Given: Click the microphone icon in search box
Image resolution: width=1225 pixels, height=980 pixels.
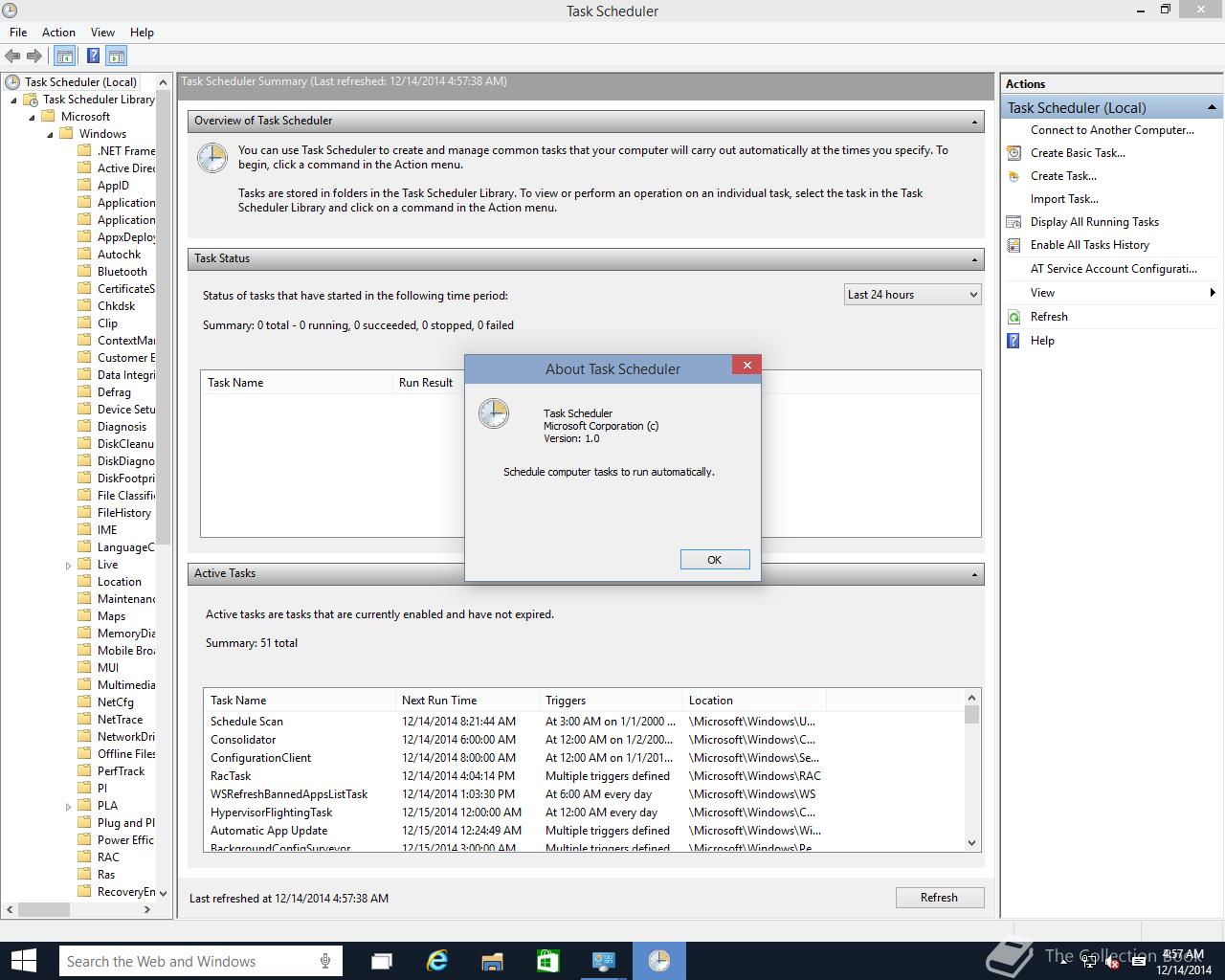Looking at the screenshot, I should pyautogui.click(x=326, y=961).
